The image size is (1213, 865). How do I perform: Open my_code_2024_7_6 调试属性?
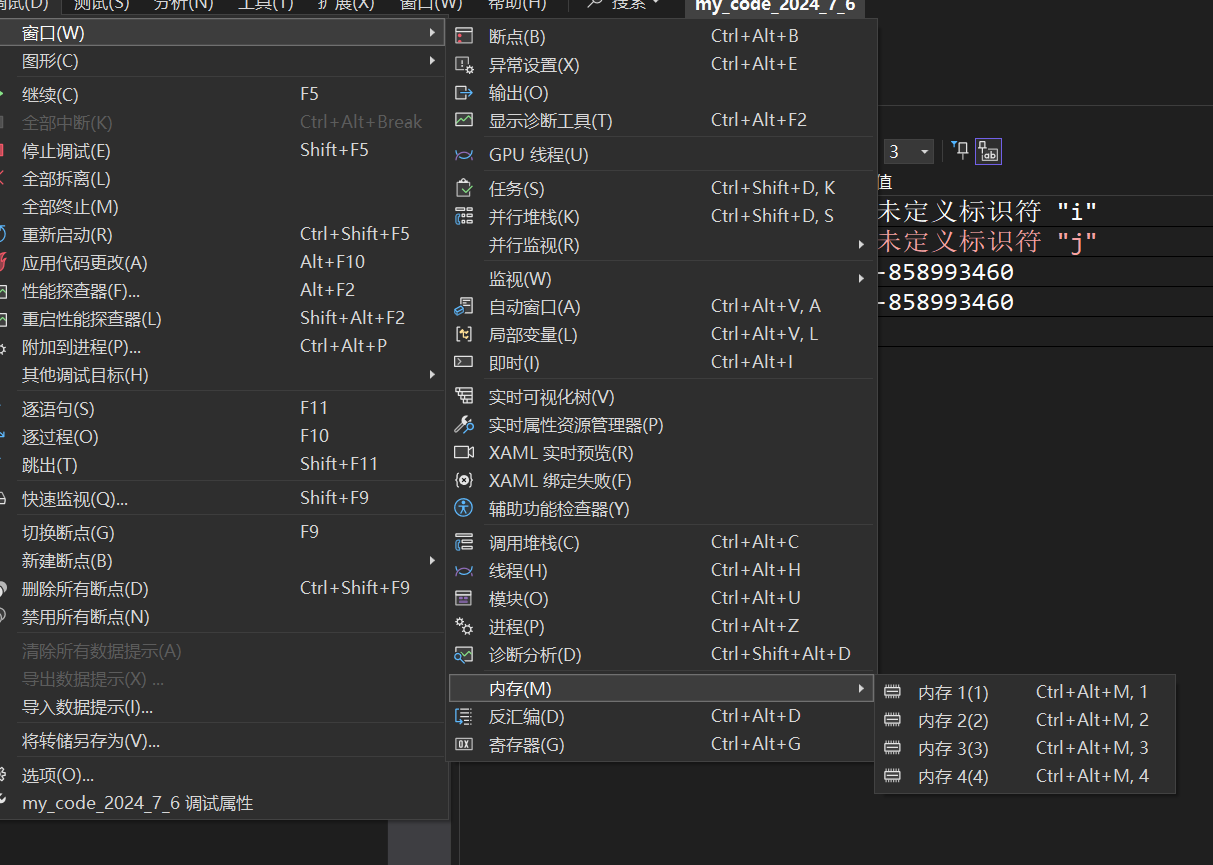(x=137, y=803)
